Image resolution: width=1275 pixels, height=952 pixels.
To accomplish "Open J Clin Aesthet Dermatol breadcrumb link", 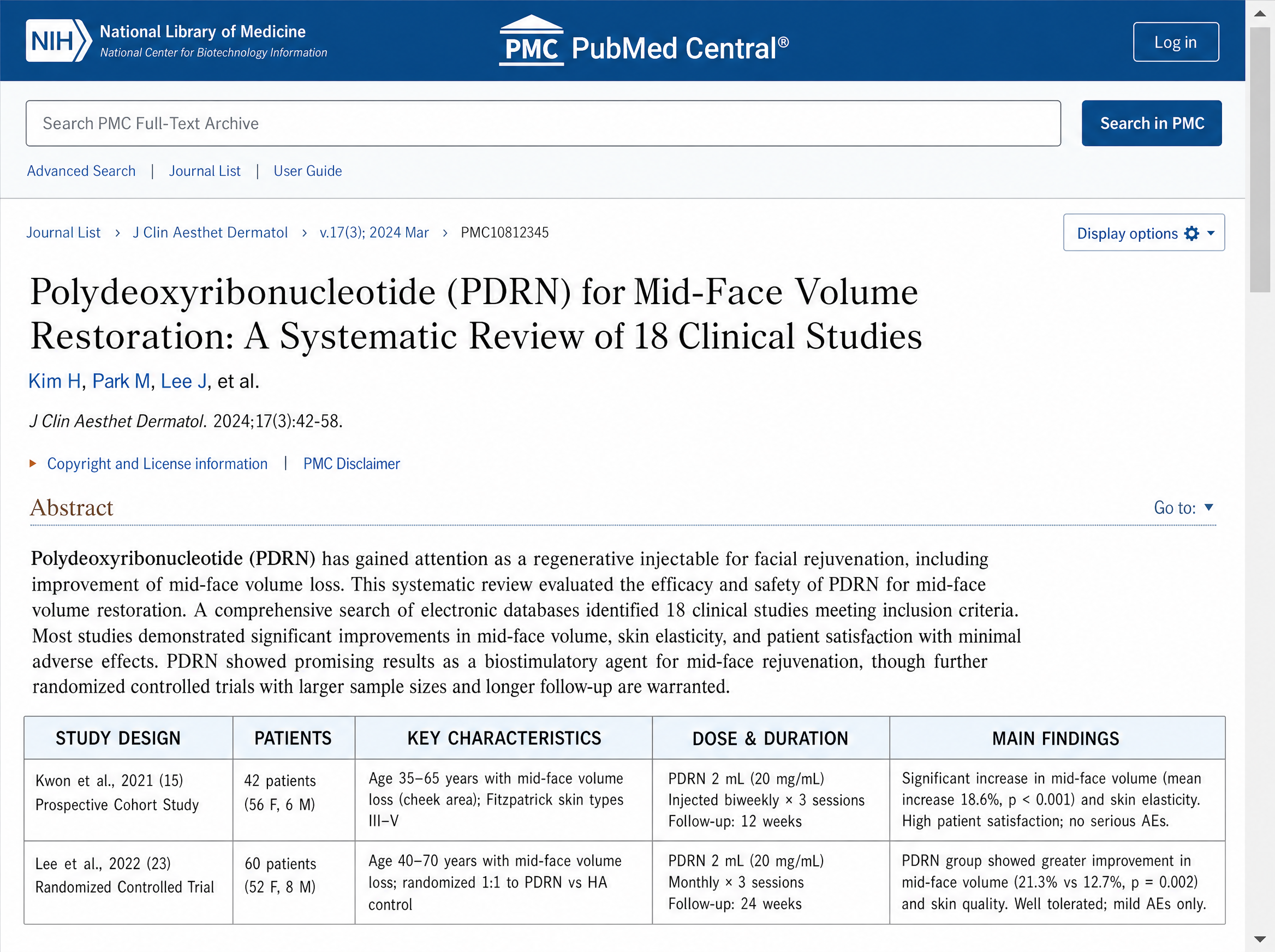I will click(x=210, y=233).
